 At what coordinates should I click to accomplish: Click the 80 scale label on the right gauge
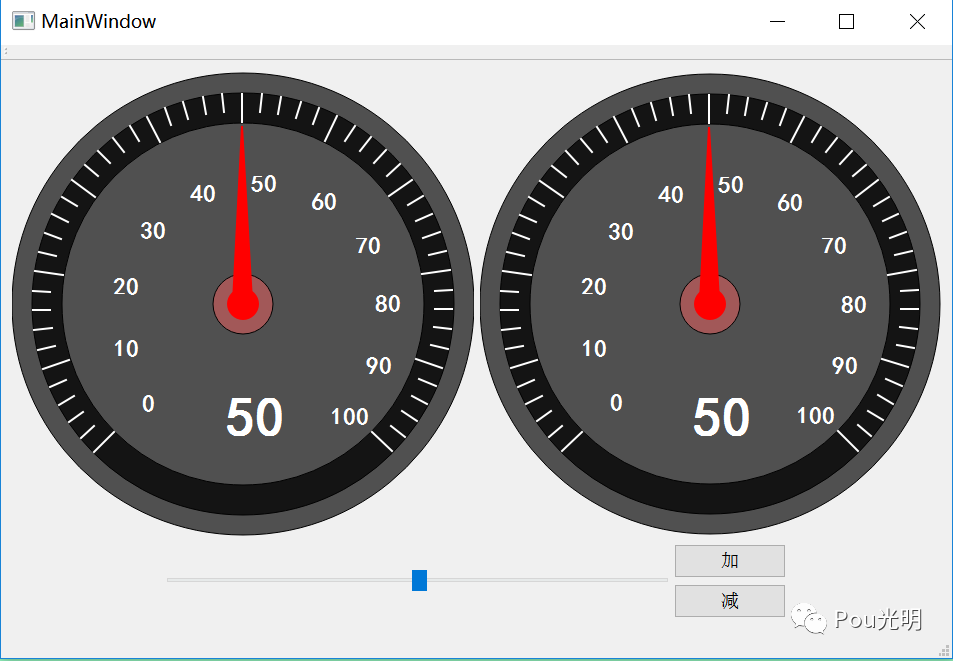(854, 305)
